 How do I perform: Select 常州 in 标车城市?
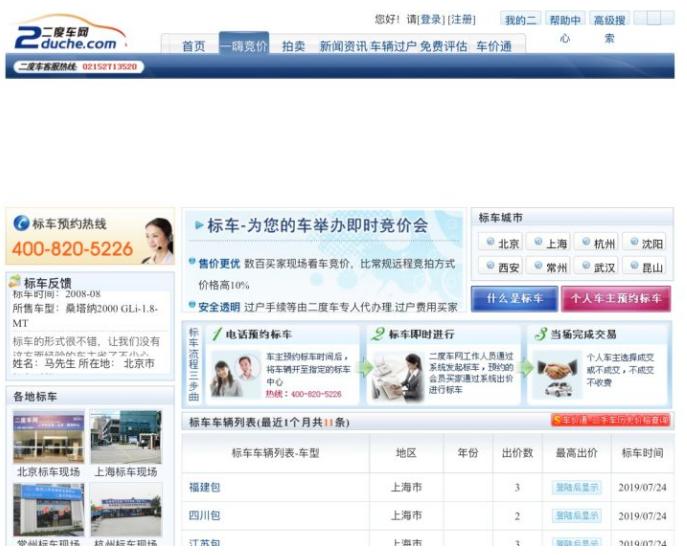pyautogui.click(x=549, y=266)
